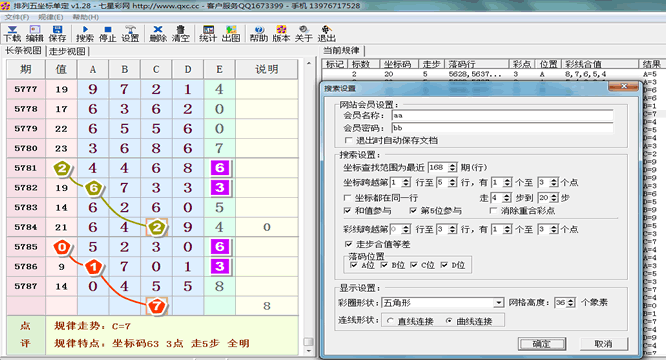Adjust 彩线跨越第 0 行 spinner

(x=406, y=230)
